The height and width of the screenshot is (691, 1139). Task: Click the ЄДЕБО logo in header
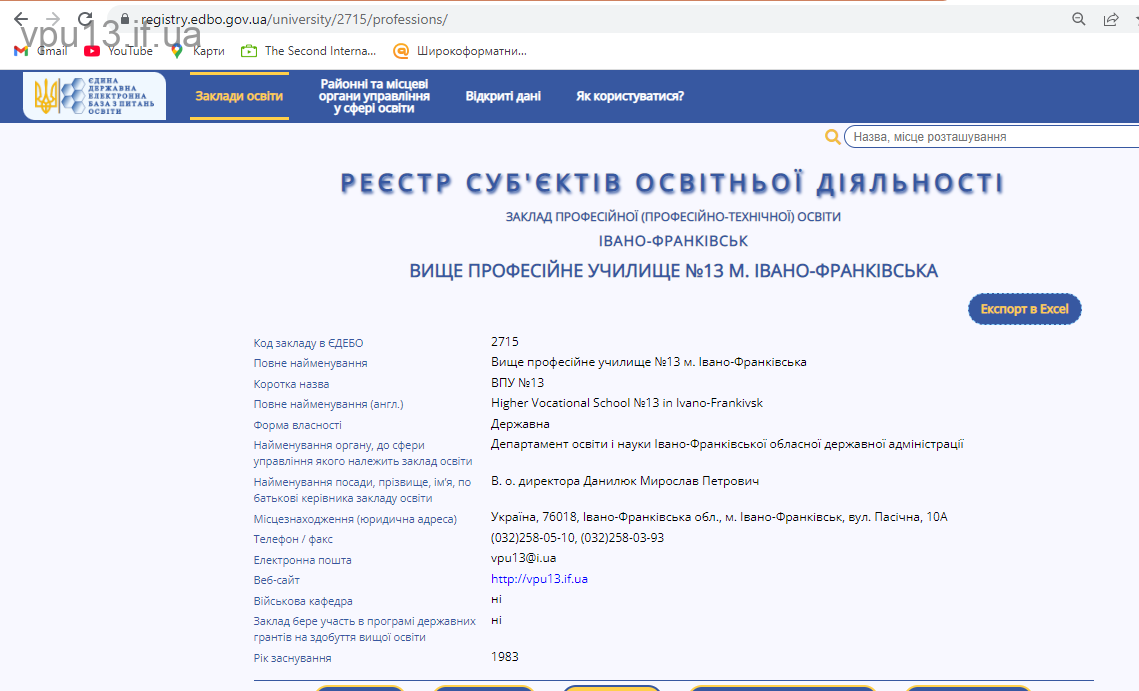[95, 96]
